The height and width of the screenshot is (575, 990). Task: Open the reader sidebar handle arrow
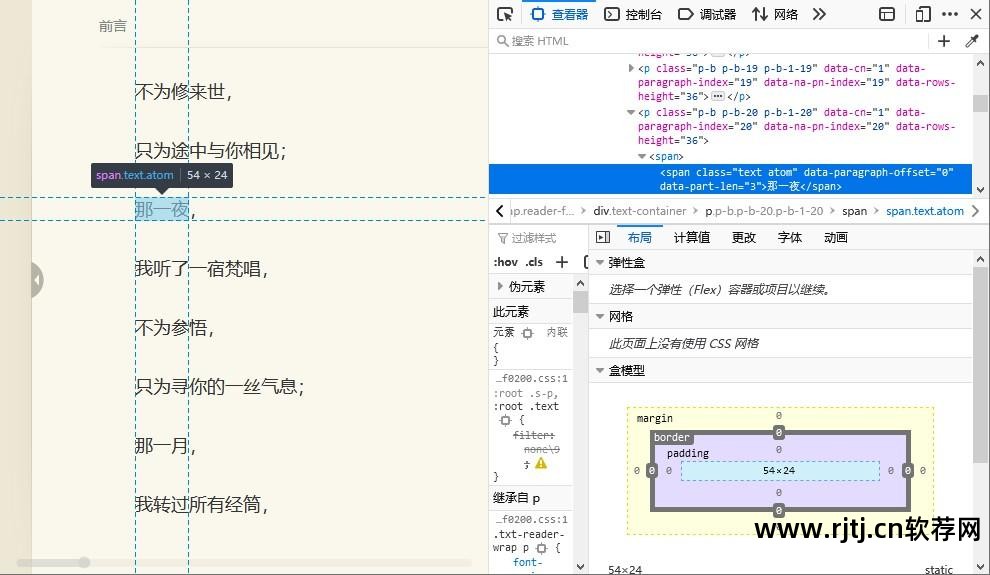(37, 279)
